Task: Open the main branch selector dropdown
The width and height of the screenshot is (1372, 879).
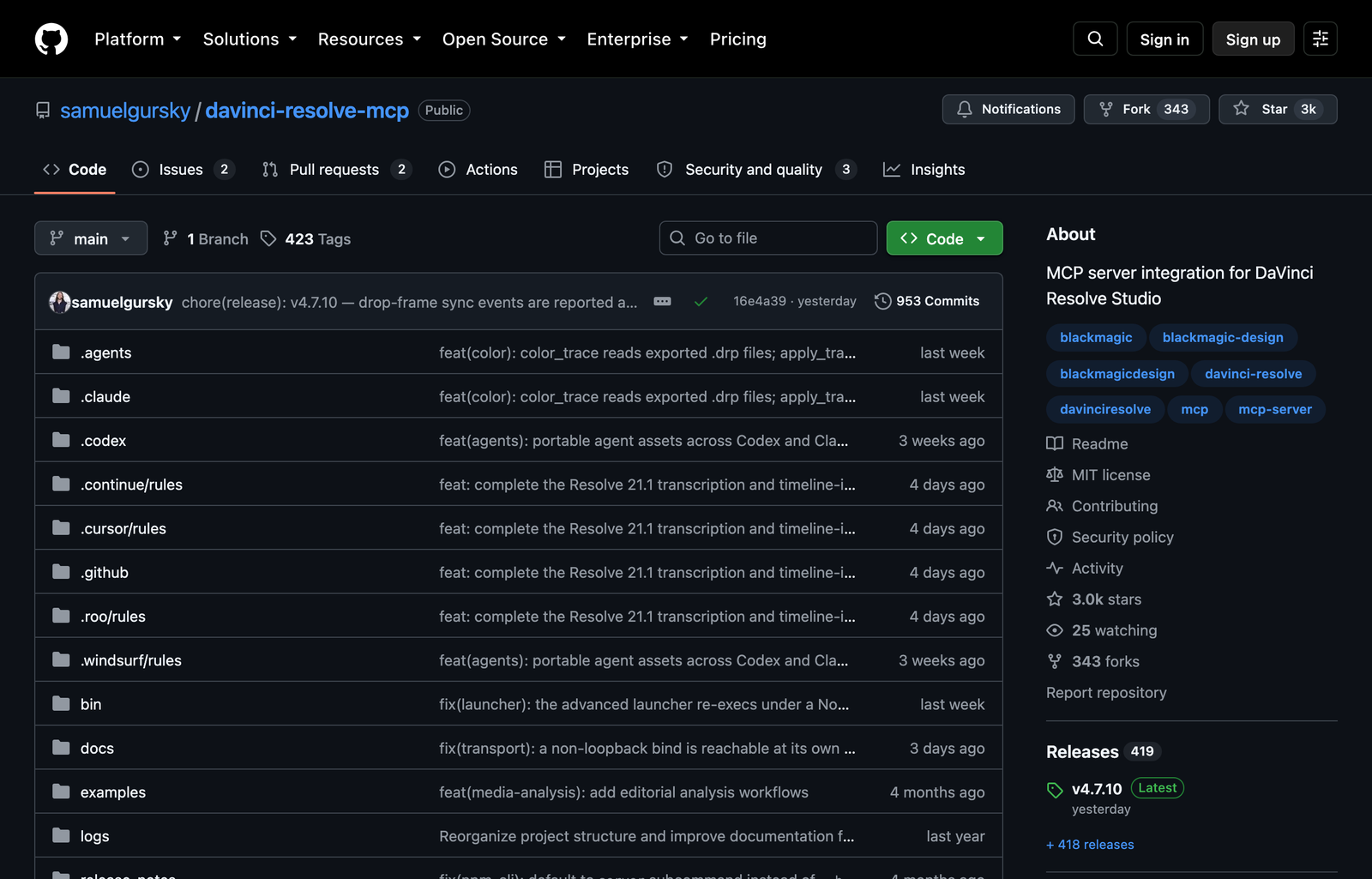Action: [91, 238]
